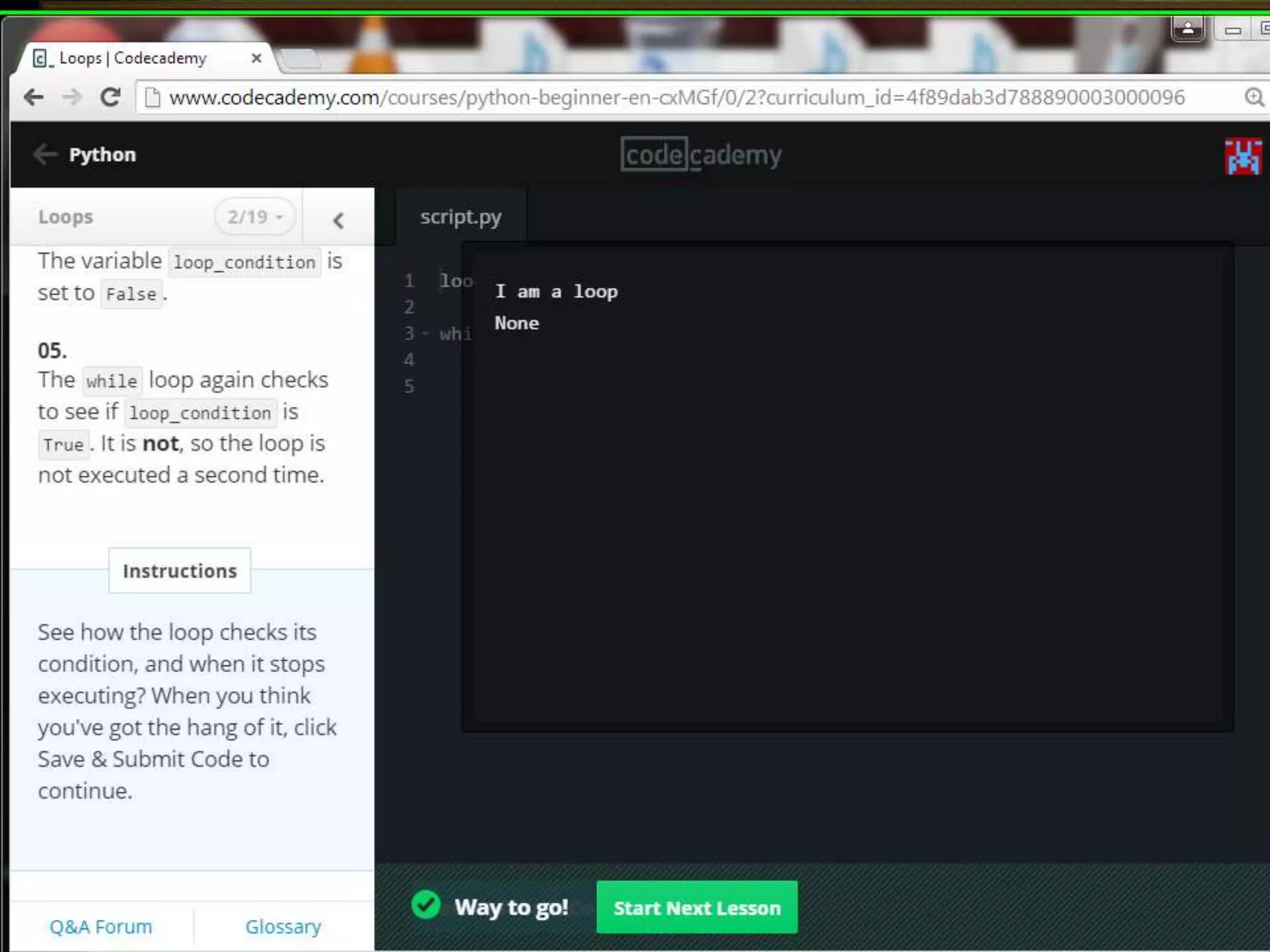Select the Instructions tab

180,571
